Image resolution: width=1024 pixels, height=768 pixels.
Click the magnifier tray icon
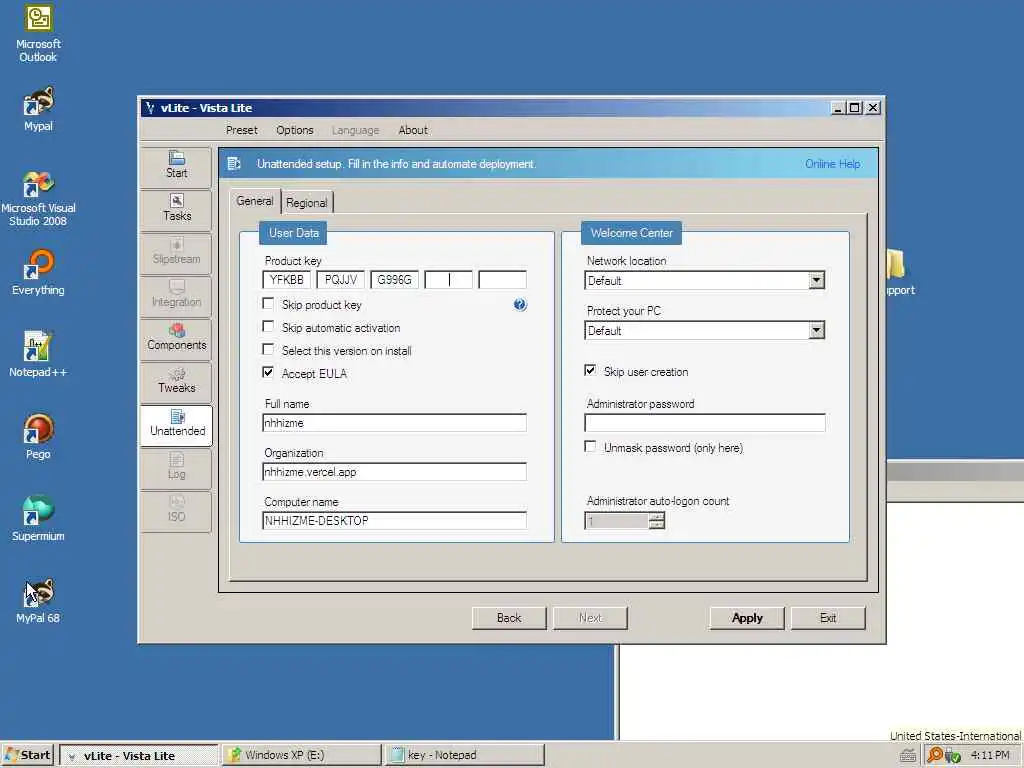[935, 755]
